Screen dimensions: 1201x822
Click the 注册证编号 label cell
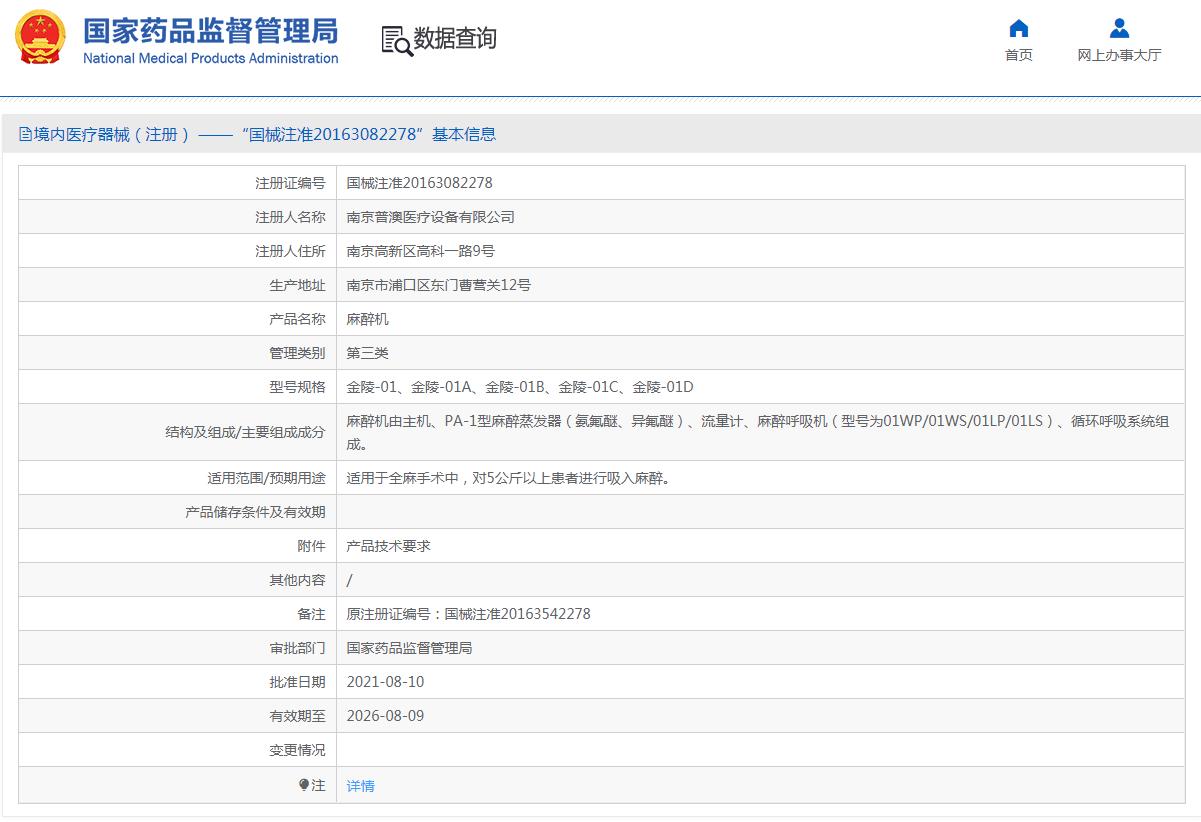[178, 183]
